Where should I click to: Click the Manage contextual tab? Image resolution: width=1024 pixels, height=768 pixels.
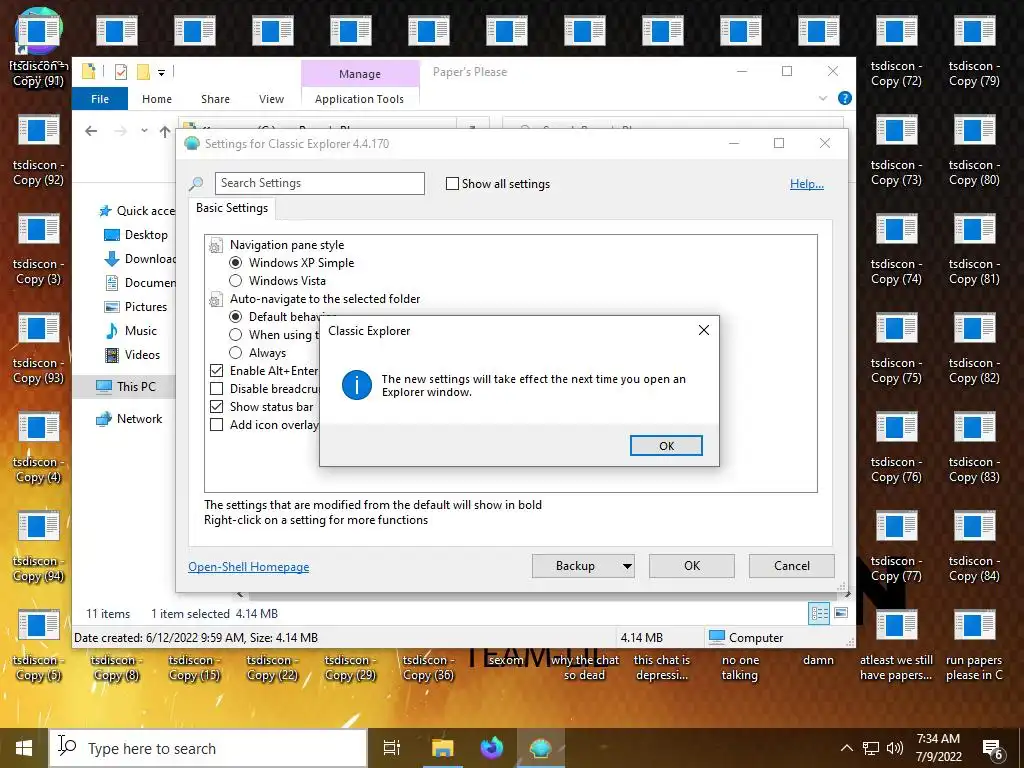[x=360, y=74]
